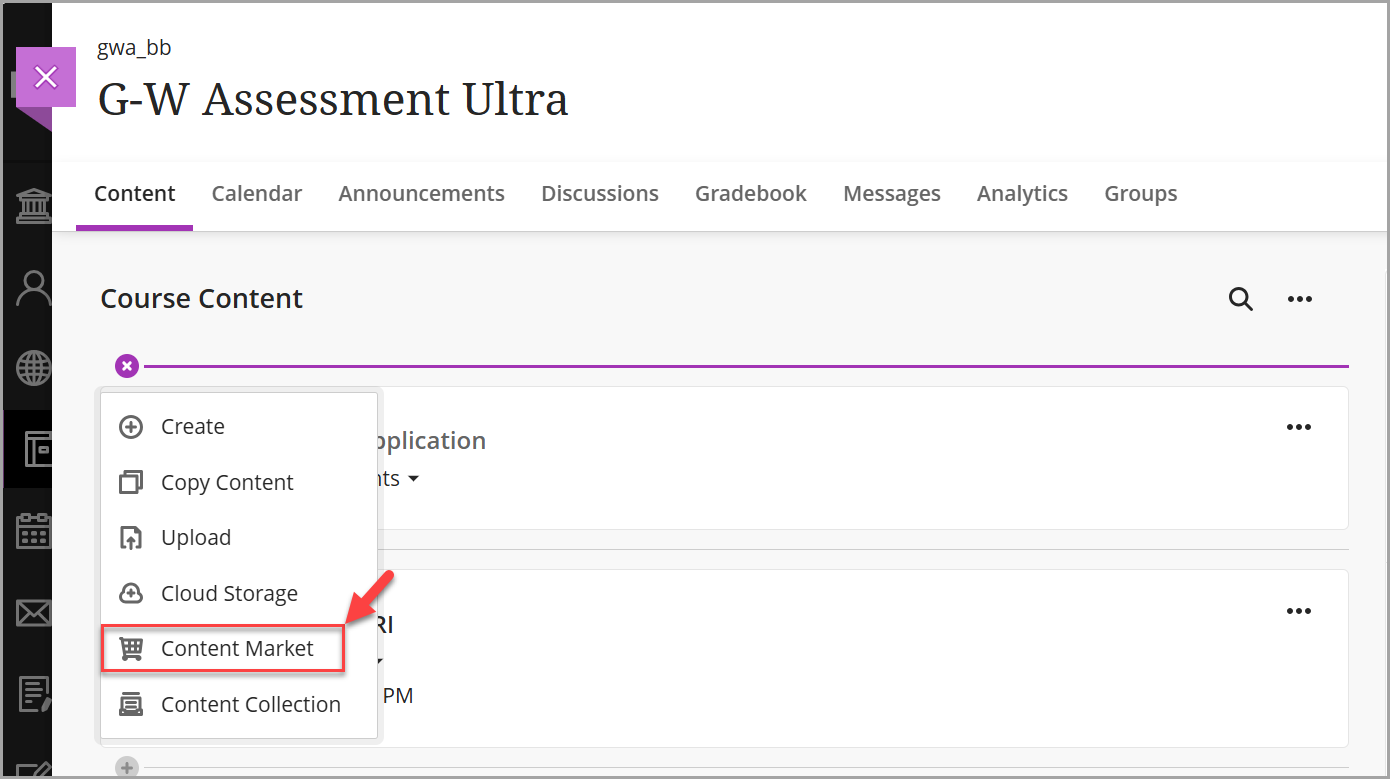
Task: Search Course Content with the magnifier icon
Action: coord(1240,299)
